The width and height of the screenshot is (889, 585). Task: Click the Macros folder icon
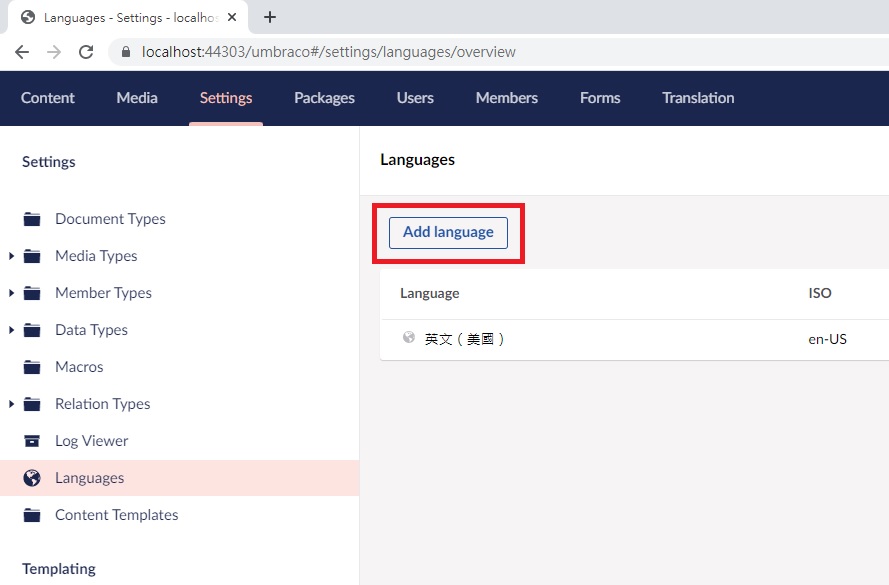(x=32, y=366)
